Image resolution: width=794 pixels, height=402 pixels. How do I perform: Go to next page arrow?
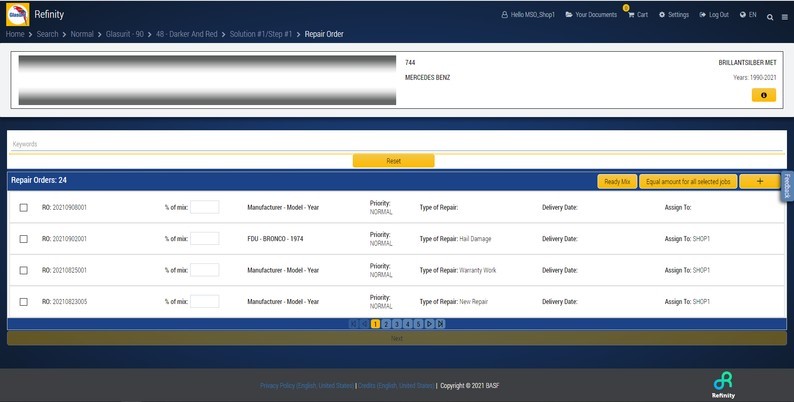point(429,324)
